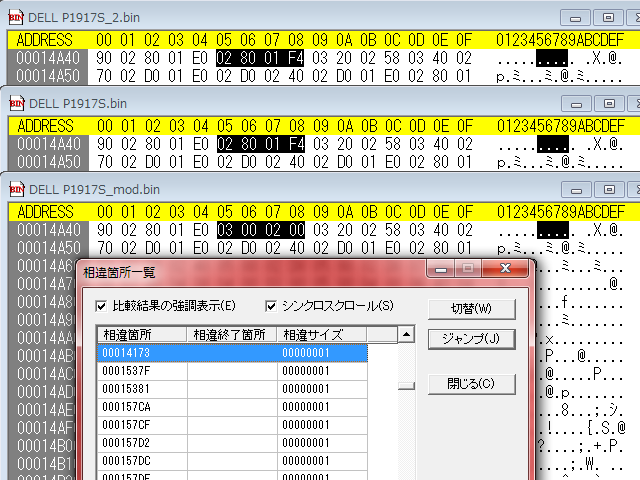Click highlighted byte F4 in P1917S.bin window

[x=296, y=144]
